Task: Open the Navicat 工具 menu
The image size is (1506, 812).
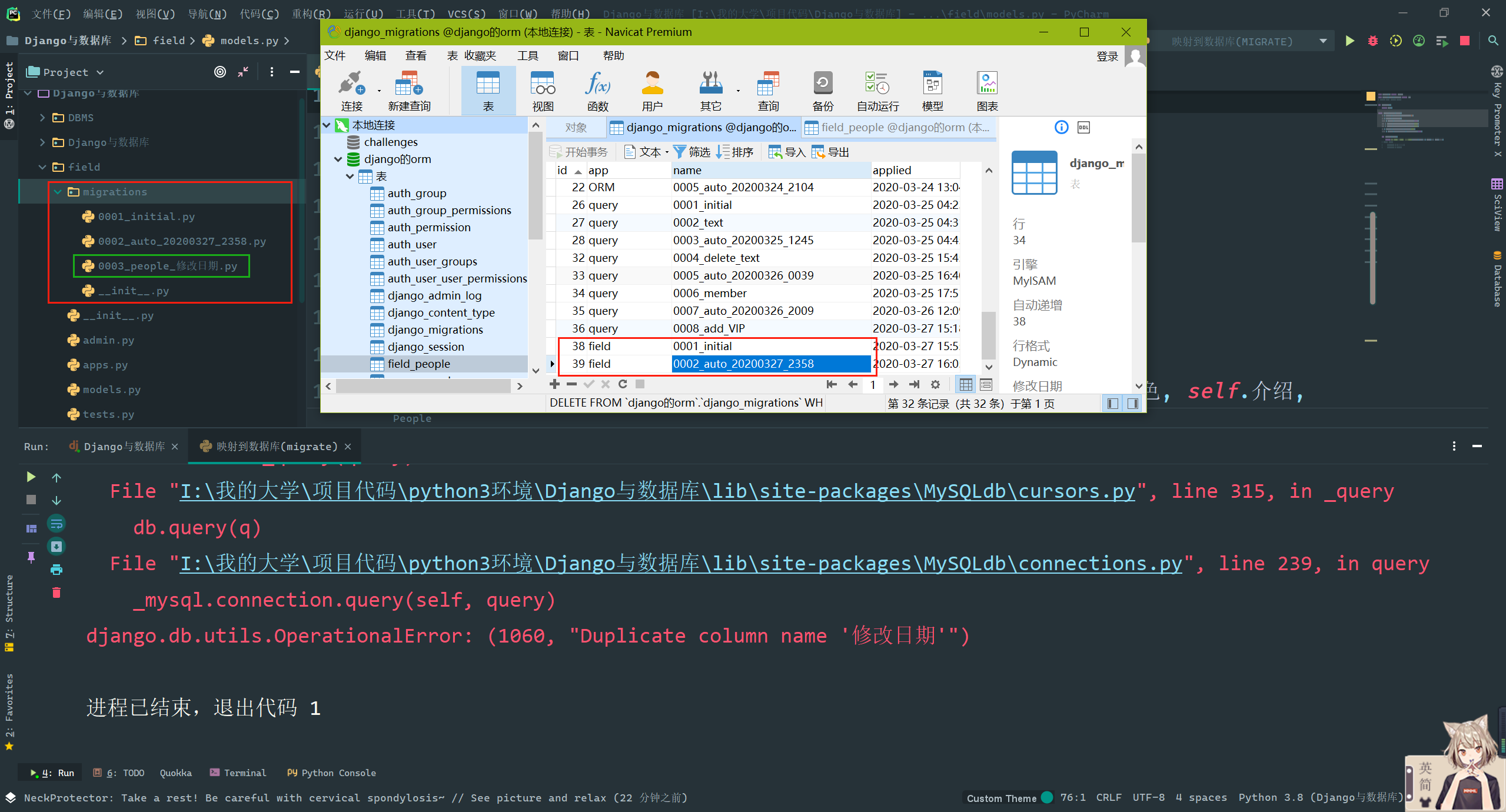Action: coord(527,55)
